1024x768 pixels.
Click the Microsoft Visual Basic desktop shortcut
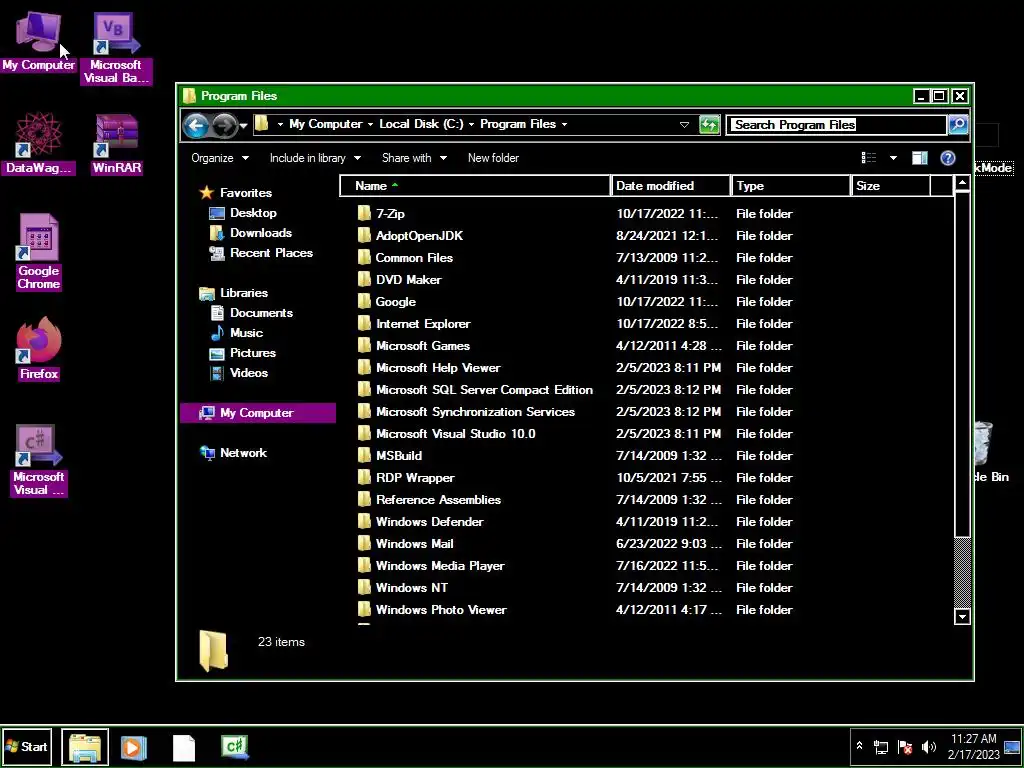[116, 47]
